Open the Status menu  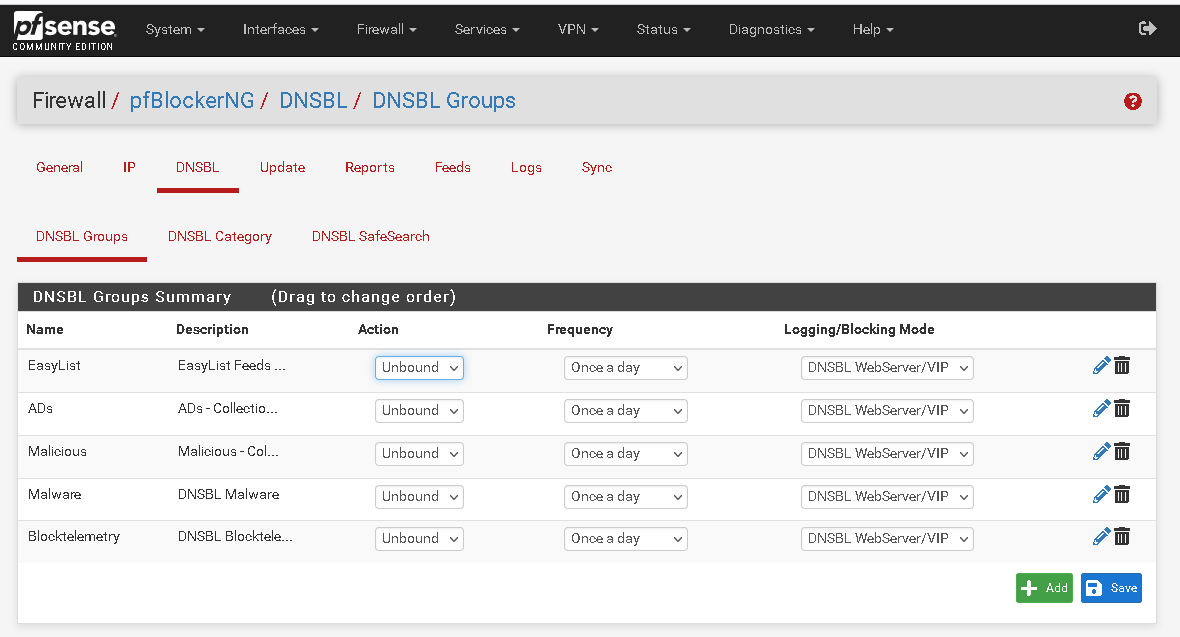click(x=663, y=29)
